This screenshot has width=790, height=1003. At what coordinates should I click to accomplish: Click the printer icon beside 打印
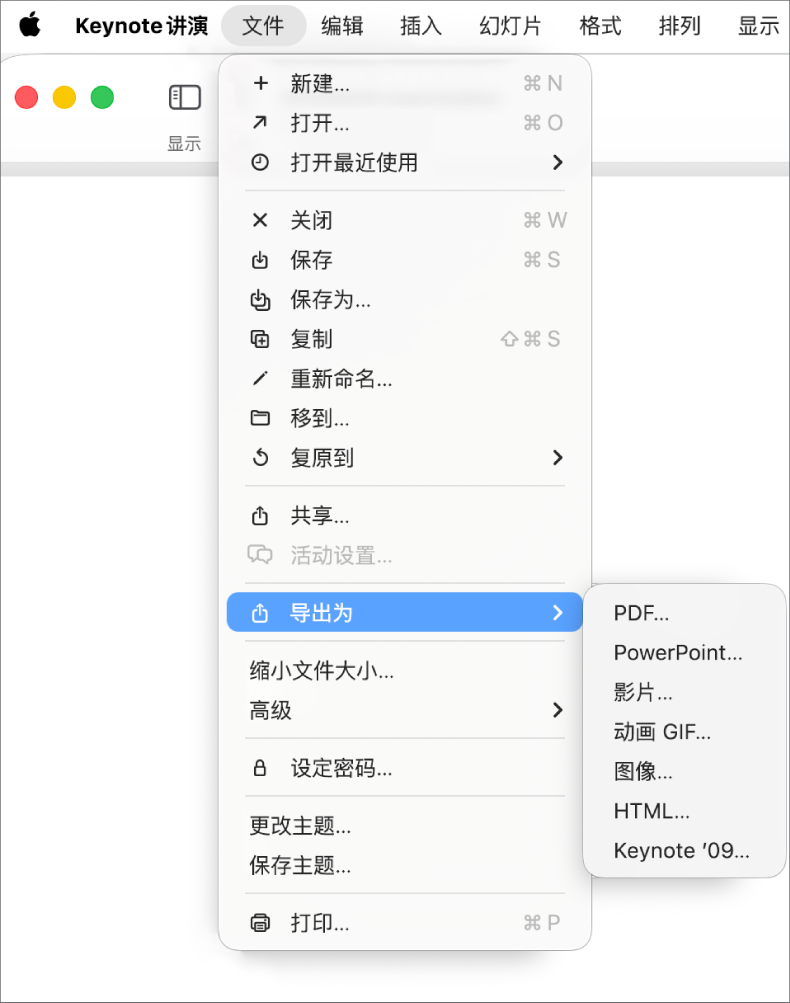click(x=260, y=923)
